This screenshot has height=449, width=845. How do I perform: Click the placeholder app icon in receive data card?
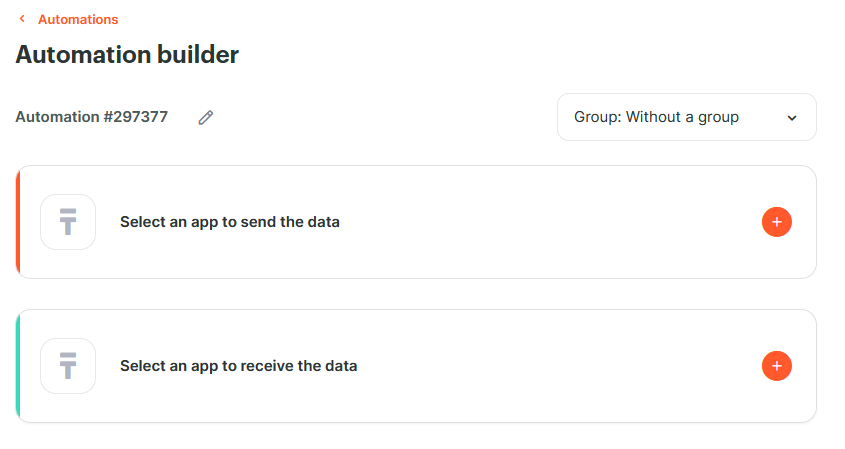[68, 366]
